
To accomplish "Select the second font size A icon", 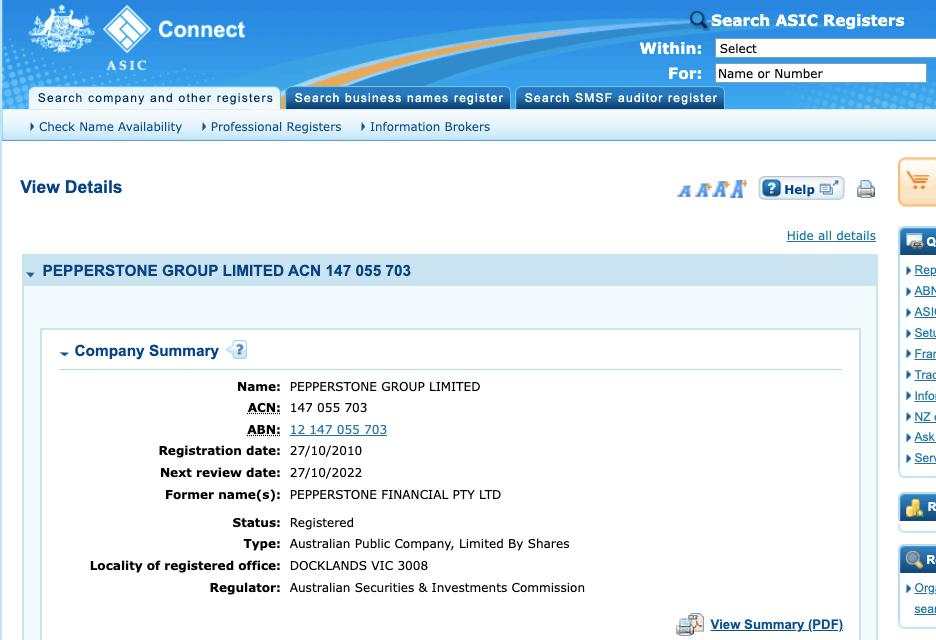I will [x=703, y=190].
